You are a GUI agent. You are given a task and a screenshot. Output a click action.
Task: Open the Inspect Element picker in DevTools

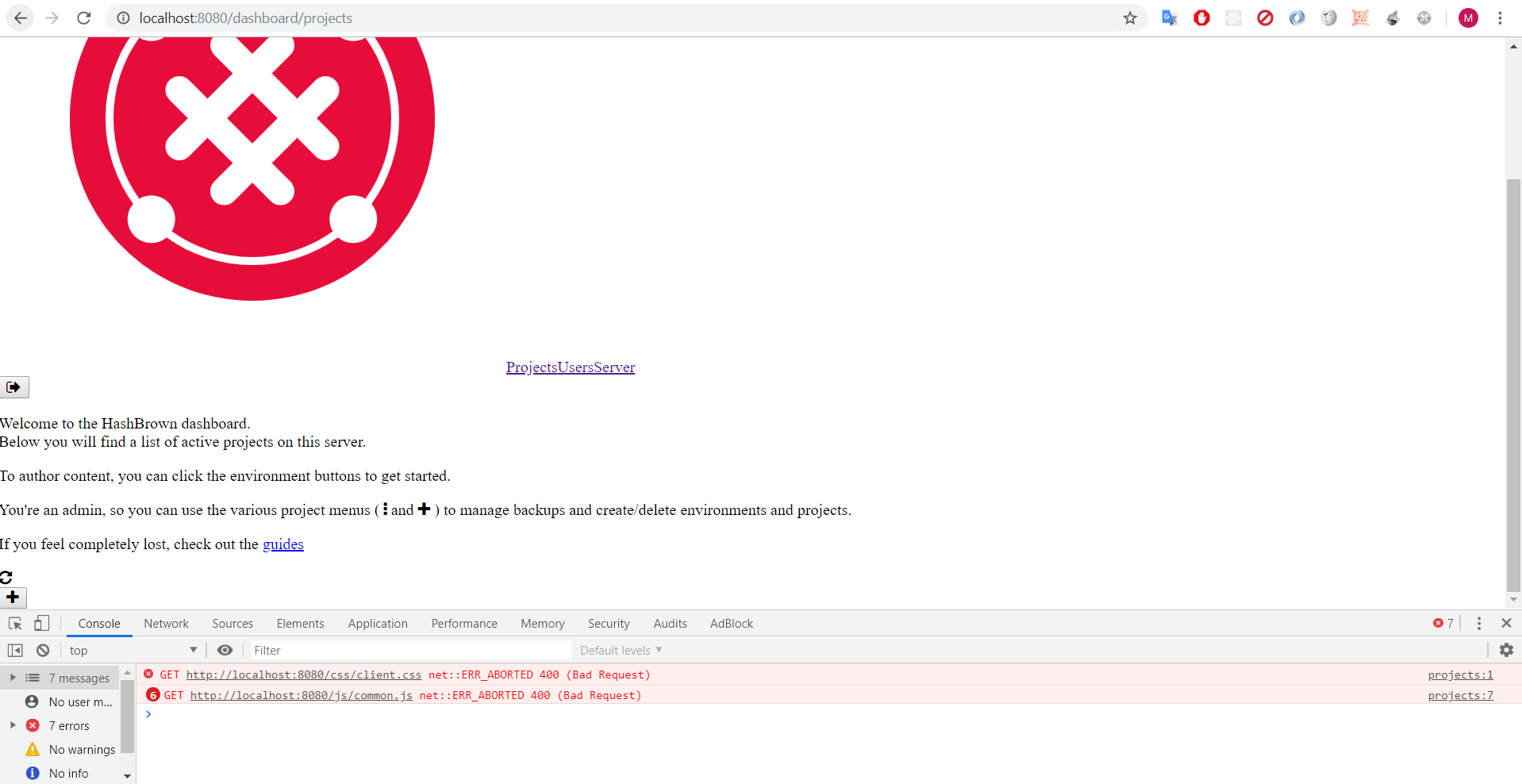point(14,624)
